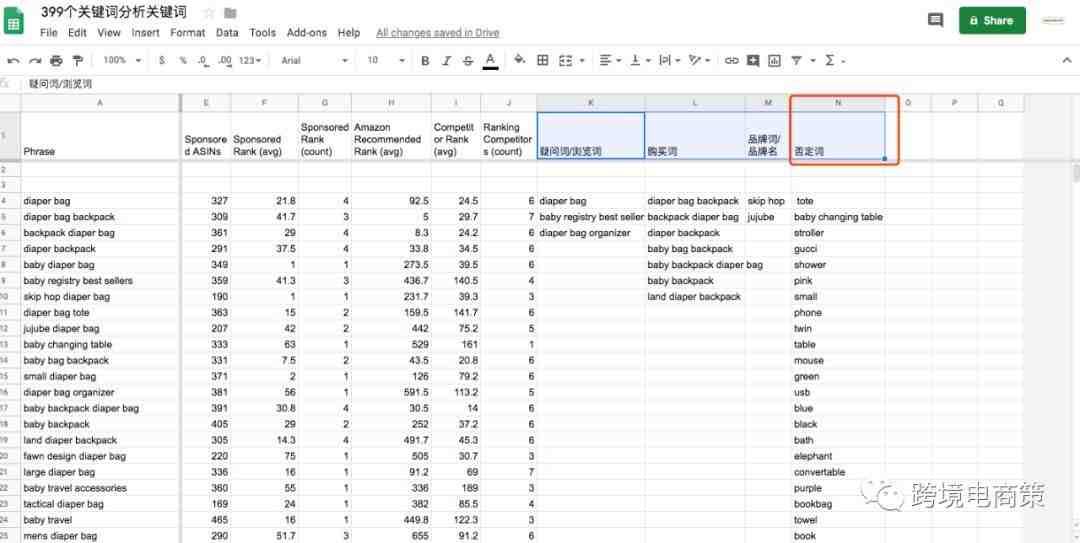Open the comments history icon
Viewport: 1080px width, 543px height.
coord(935,20)
